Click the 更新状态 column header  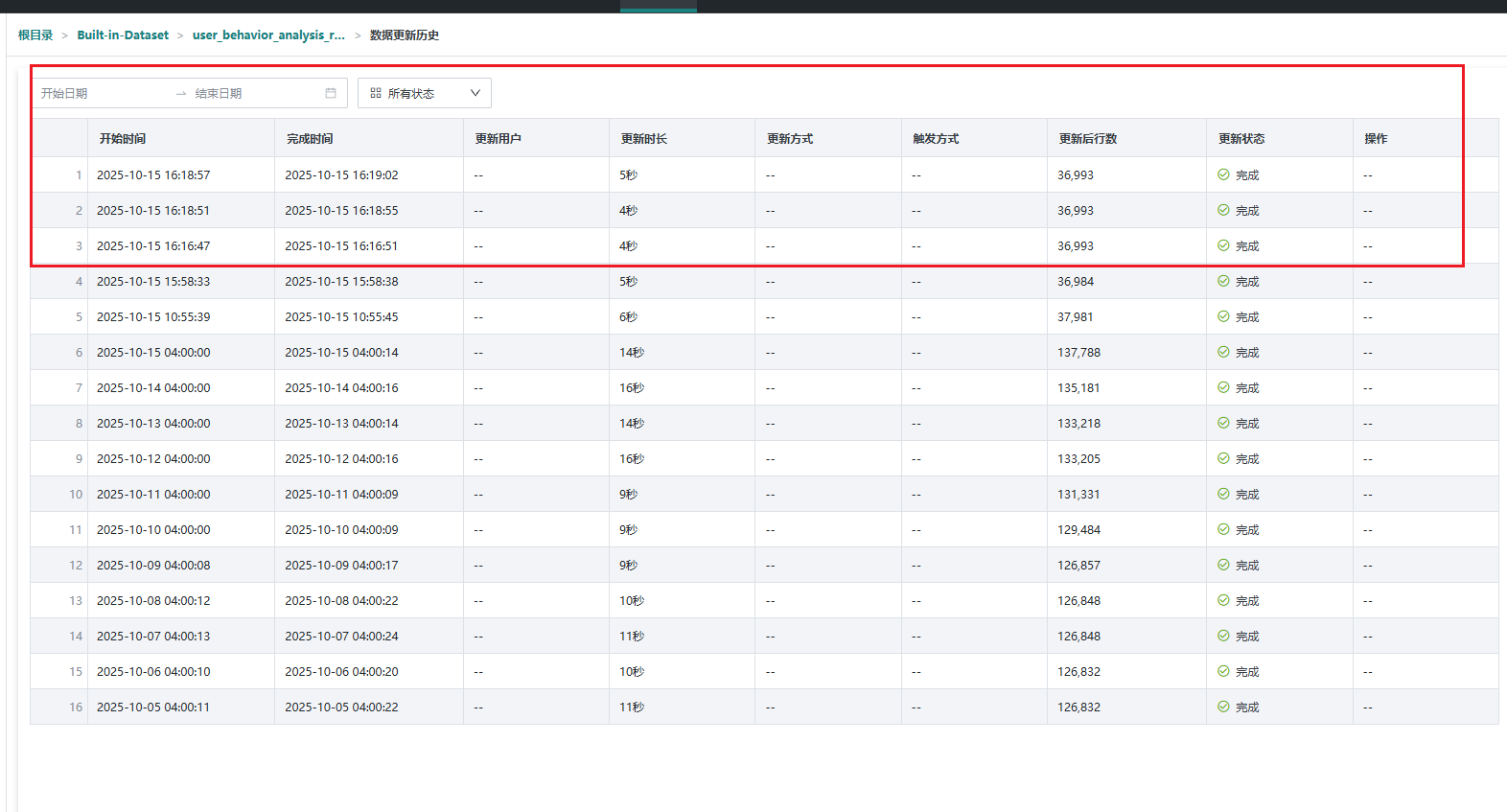coord(1241,139)
